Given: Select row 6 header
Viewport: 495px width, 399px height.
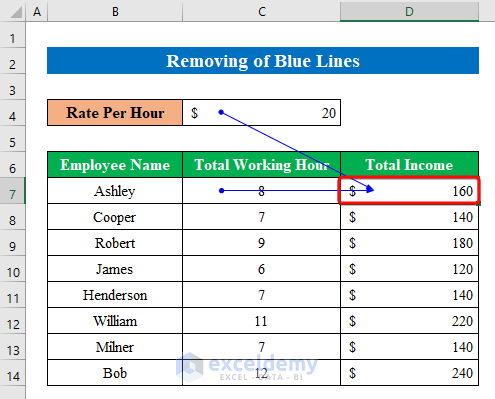Looking at the screenshot, I should (x=12, y=165).
